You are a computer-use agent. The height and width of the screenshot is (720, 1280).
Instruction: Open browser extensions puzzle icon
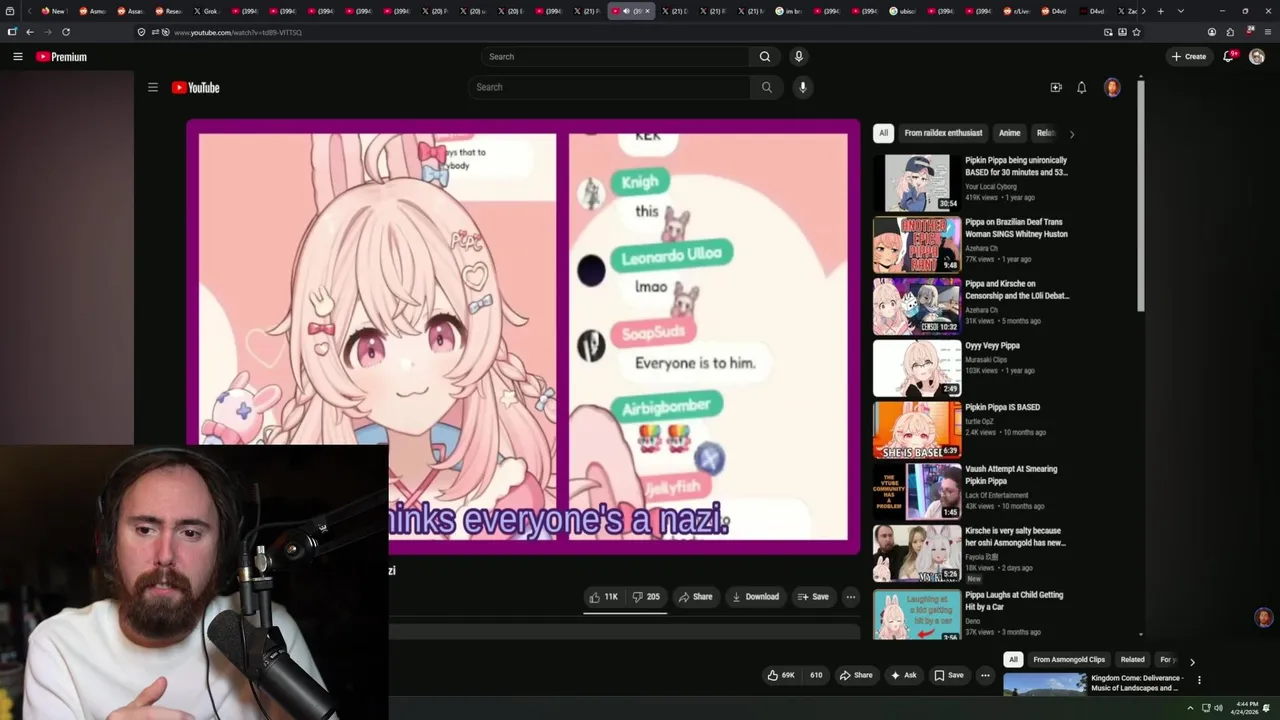[x=1230, y=32]
